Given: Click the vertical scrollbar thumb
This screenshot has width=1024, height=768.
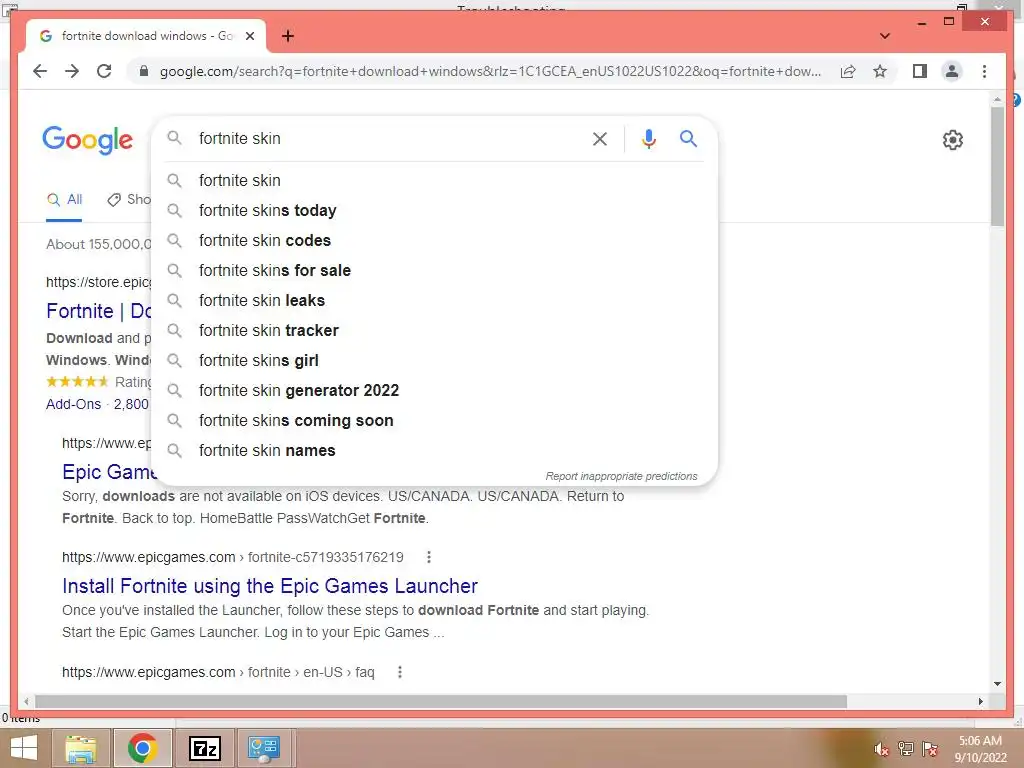Looking at the screenshot, I should click(x=997, y=167).
